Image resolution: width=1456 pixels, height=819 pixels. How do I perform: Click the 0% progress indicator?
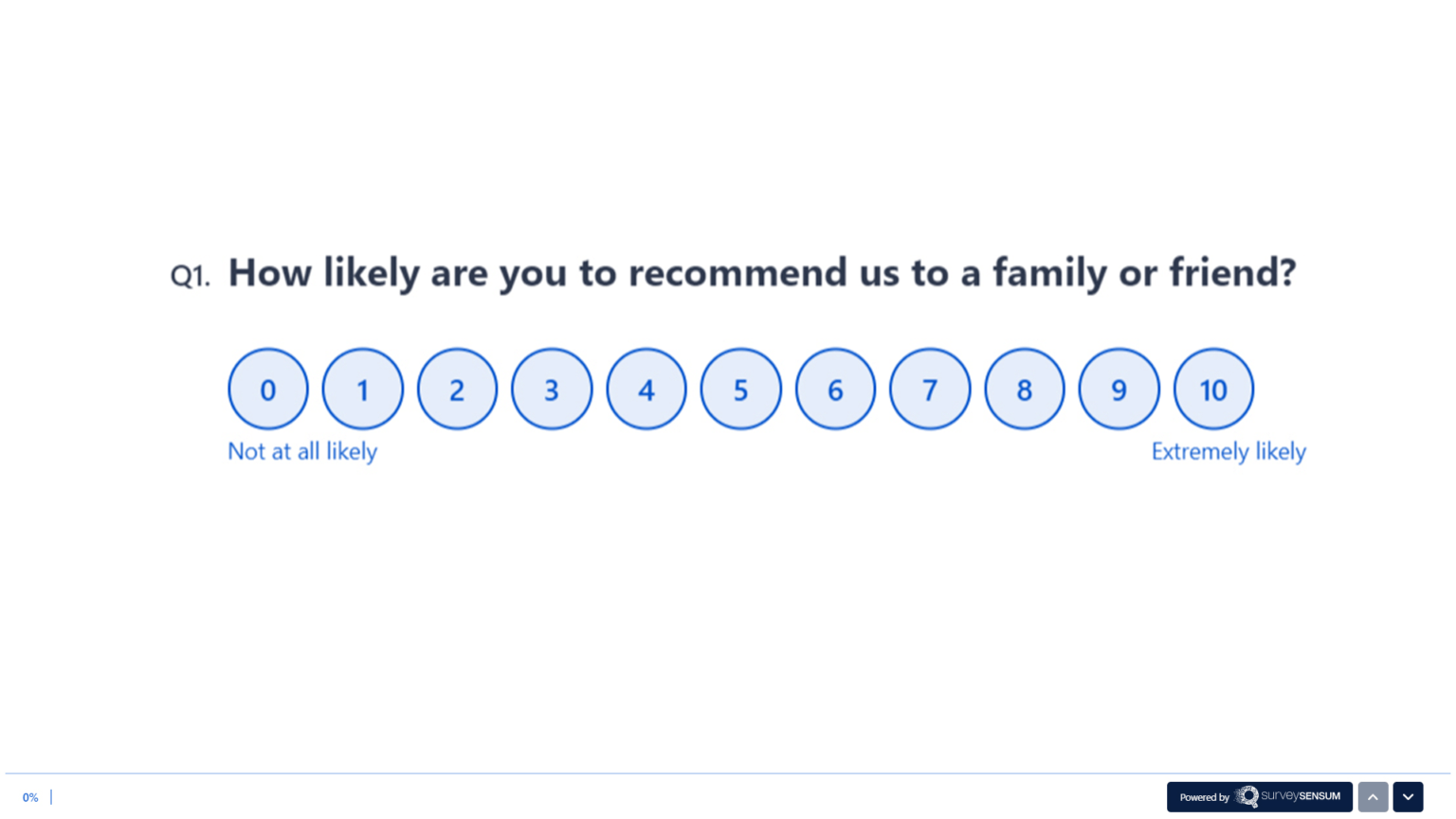coord(29,797)
